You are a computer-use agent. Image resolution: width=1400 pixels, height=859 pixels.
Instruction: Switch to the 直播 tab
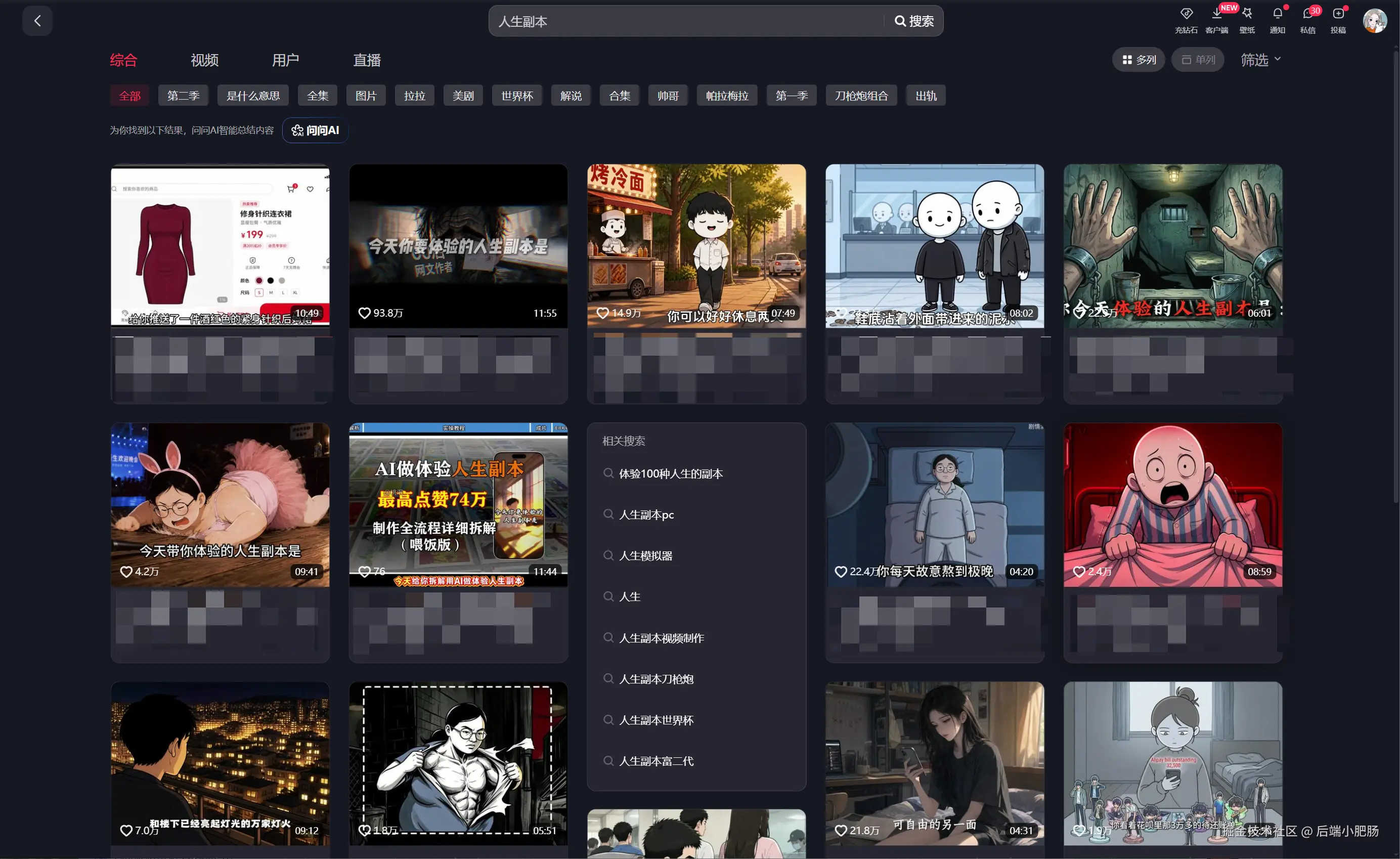[367, 60]
